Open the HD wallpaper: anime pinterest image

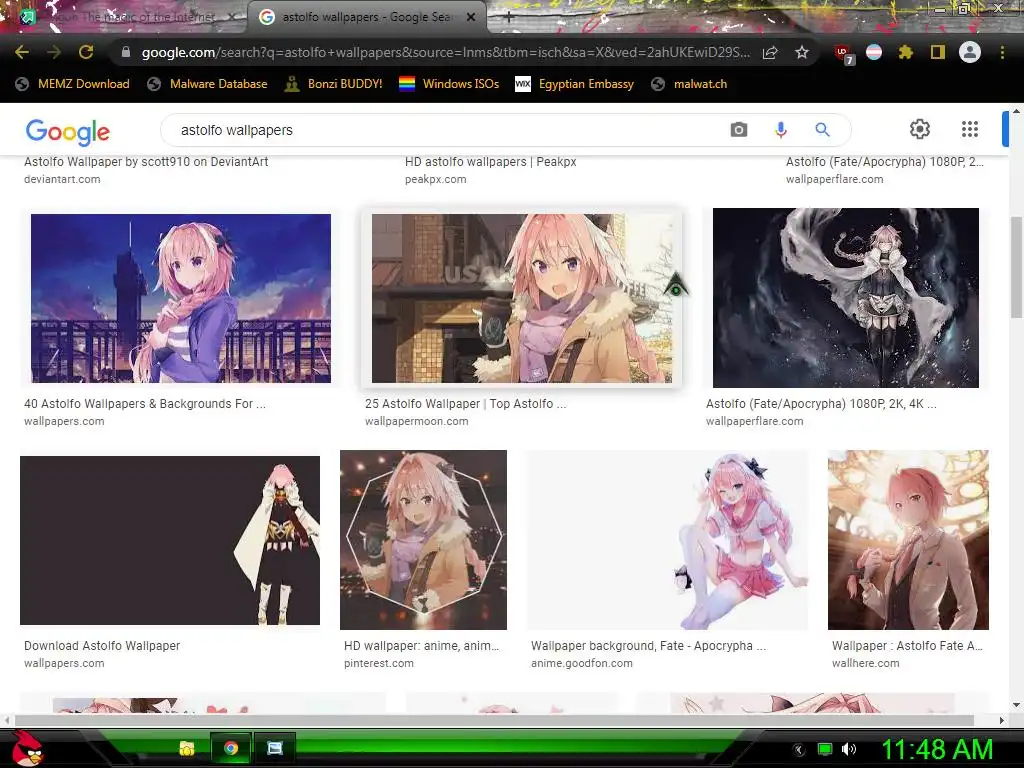click(x=423, y=539)
